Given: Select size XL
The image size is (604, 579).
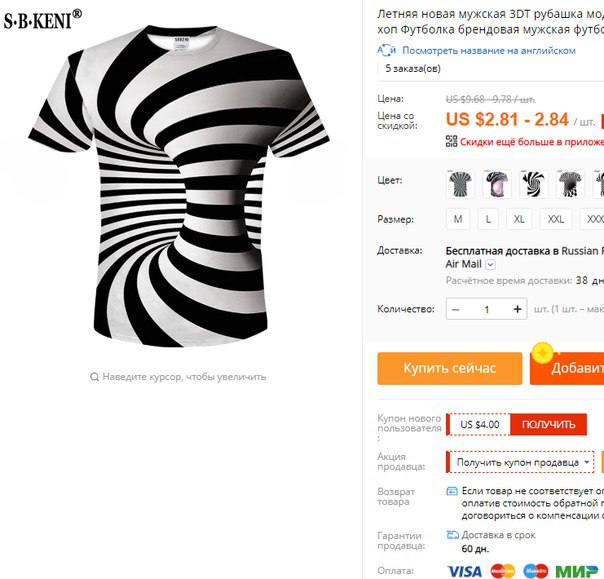Looking at the screenshot, I should (x=519, y=219).
